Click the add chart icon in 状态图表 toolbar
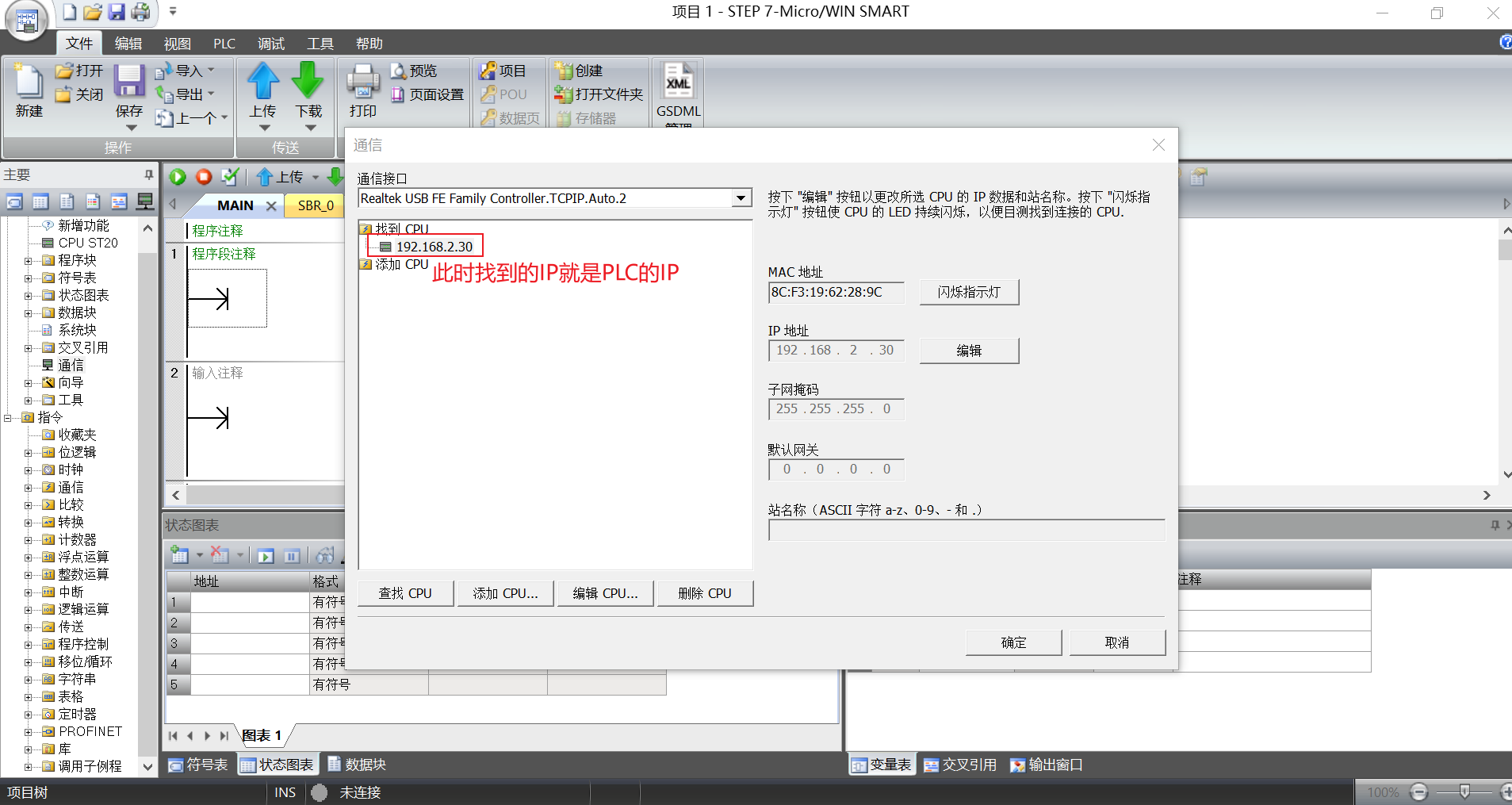 click(x=180, y=555)
